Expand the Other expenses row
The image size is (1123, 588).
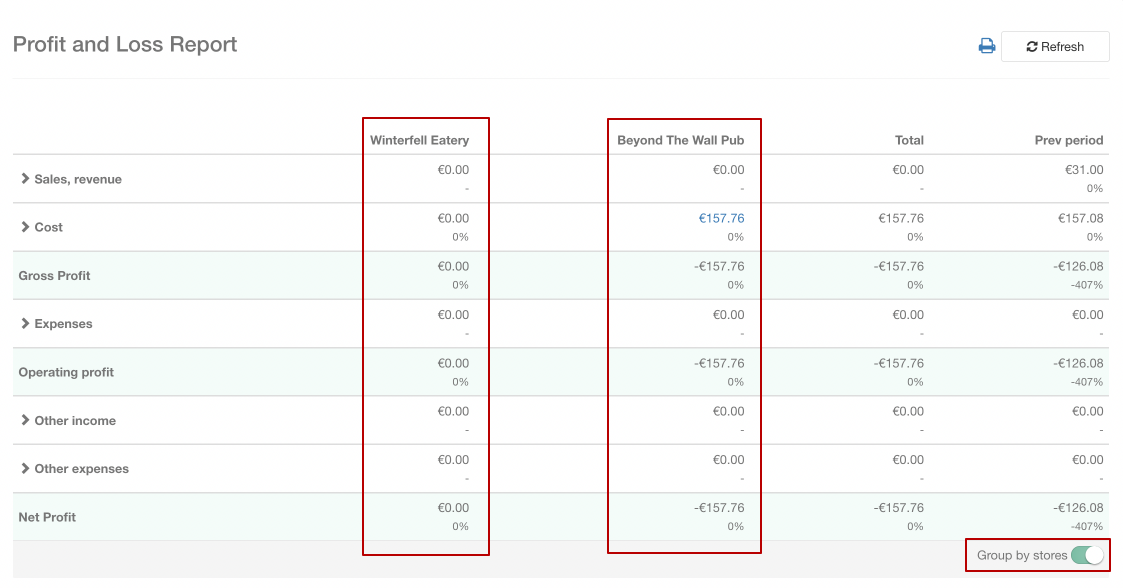[x=26, y=469]
